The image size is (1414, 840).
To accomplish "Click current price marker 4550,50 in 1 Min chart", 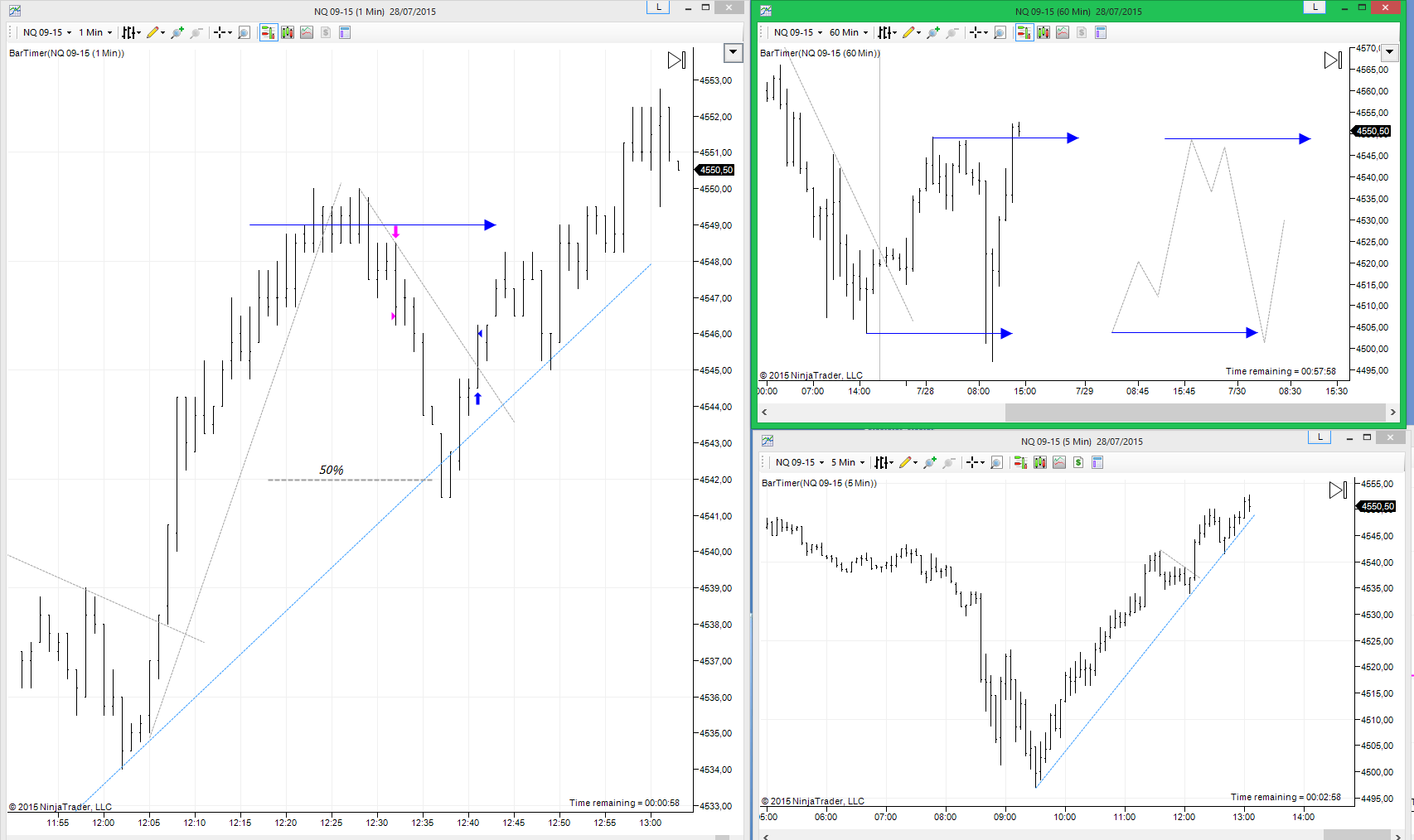I will 716,170.
